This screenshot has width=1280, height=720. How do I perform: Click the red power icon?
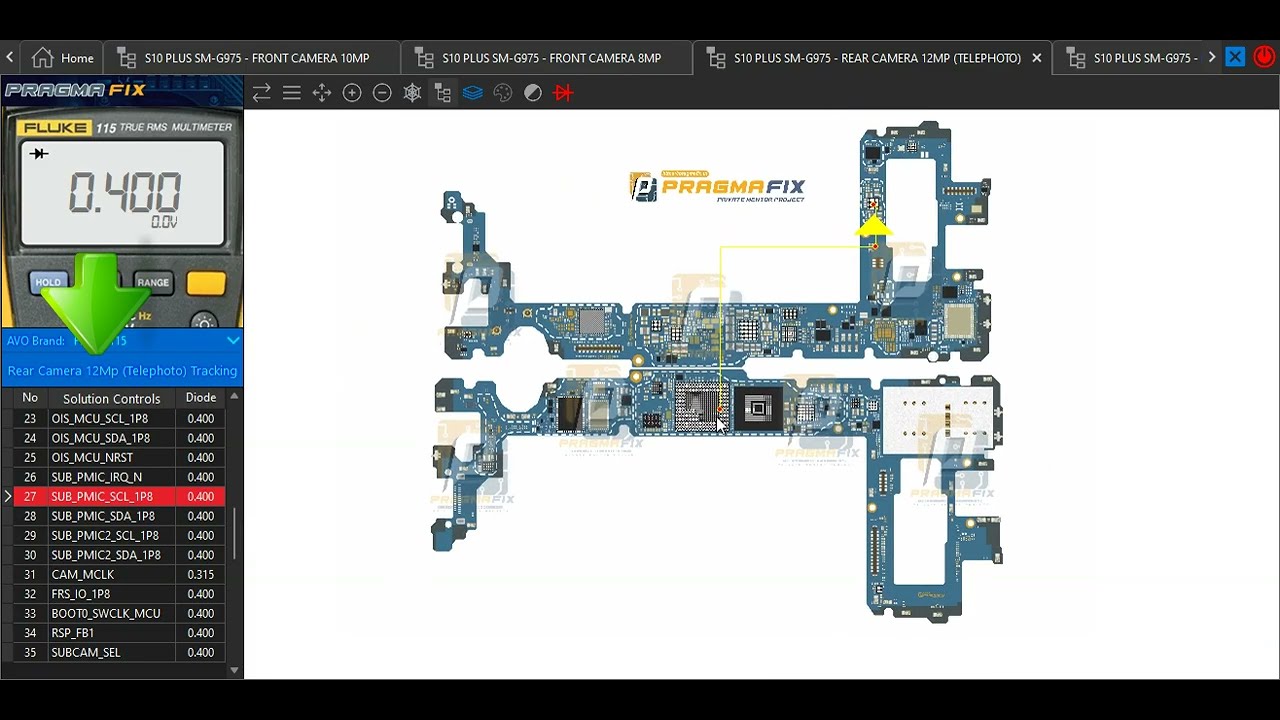click(1264, 57)
